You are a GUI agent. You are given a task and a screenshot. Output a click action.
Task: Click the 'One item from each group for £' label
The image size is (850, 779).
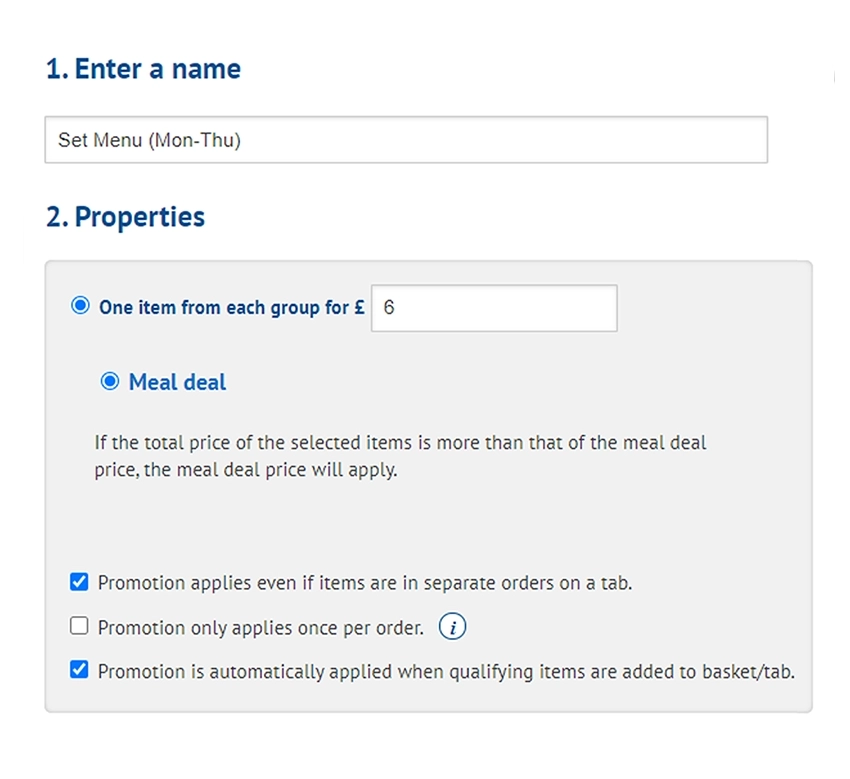[x=231, y=307]
